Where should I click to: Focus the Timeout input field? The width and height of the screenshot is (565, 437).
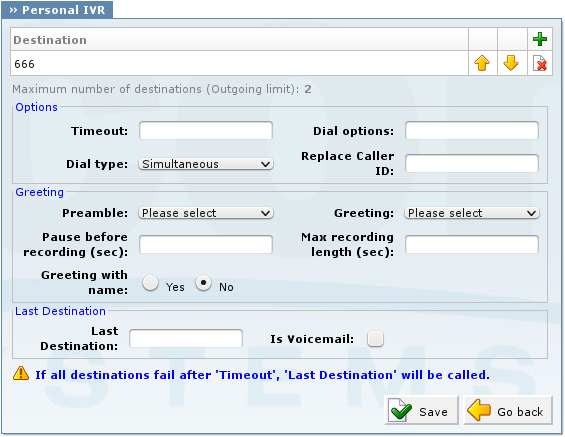(x=206, y=130)
